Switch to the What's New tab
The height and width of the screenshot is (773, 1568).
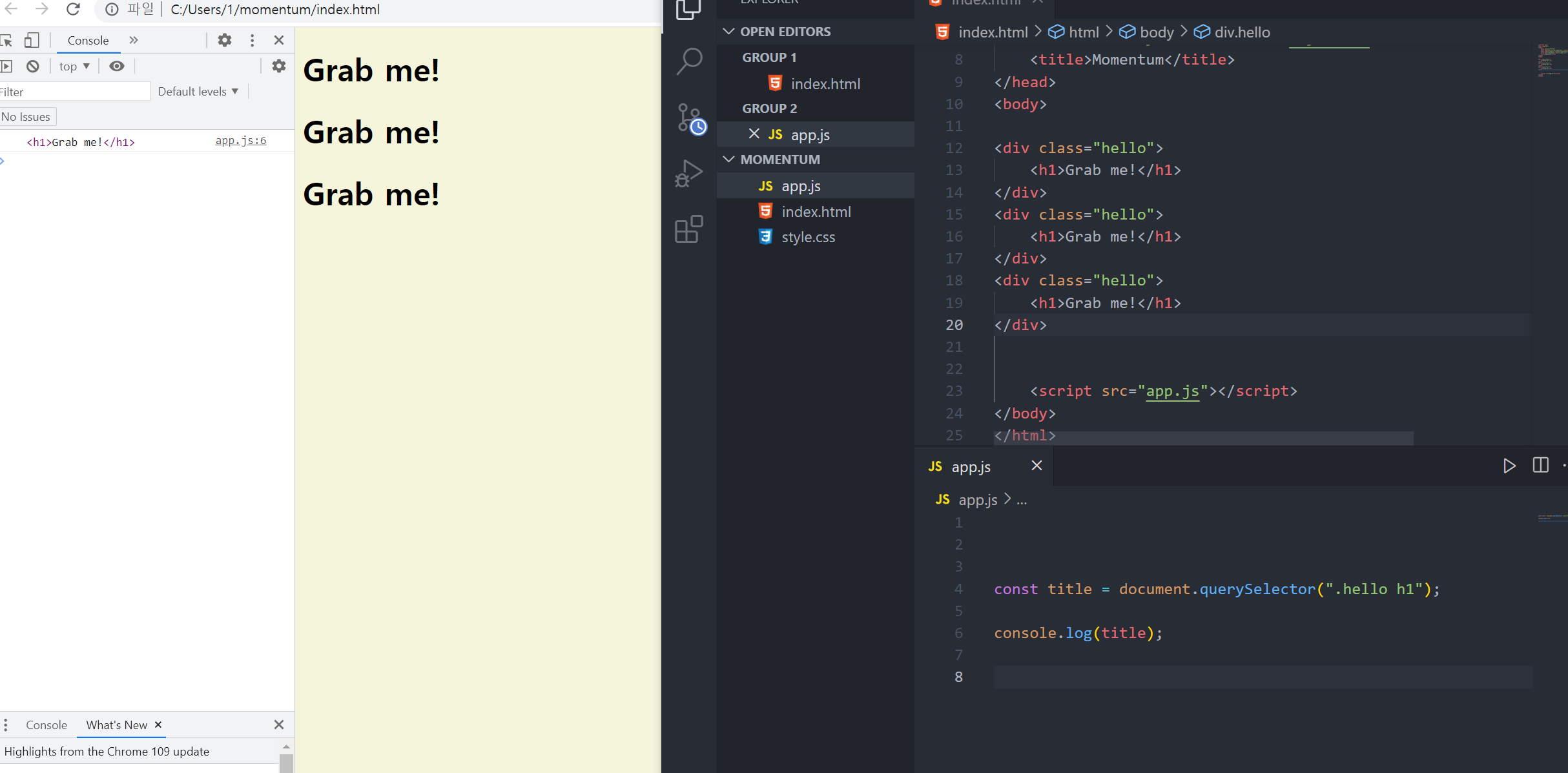pos(117,725)
